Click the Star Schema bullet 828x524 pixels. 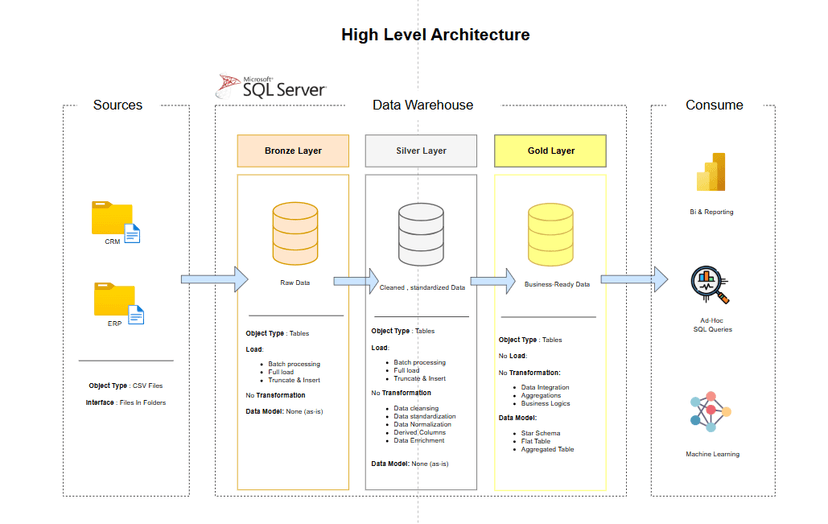click(x=541, y=433)
